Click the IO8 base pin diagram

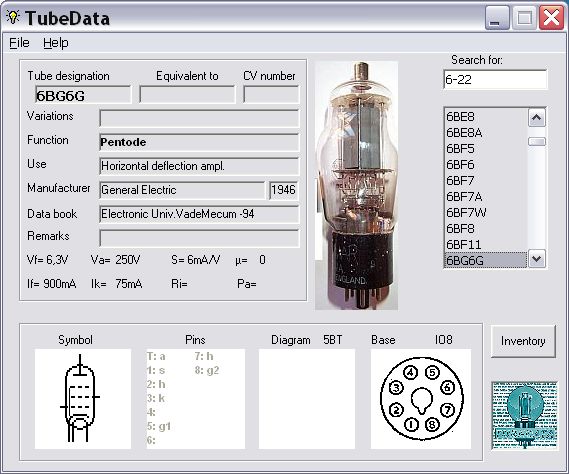421,399
